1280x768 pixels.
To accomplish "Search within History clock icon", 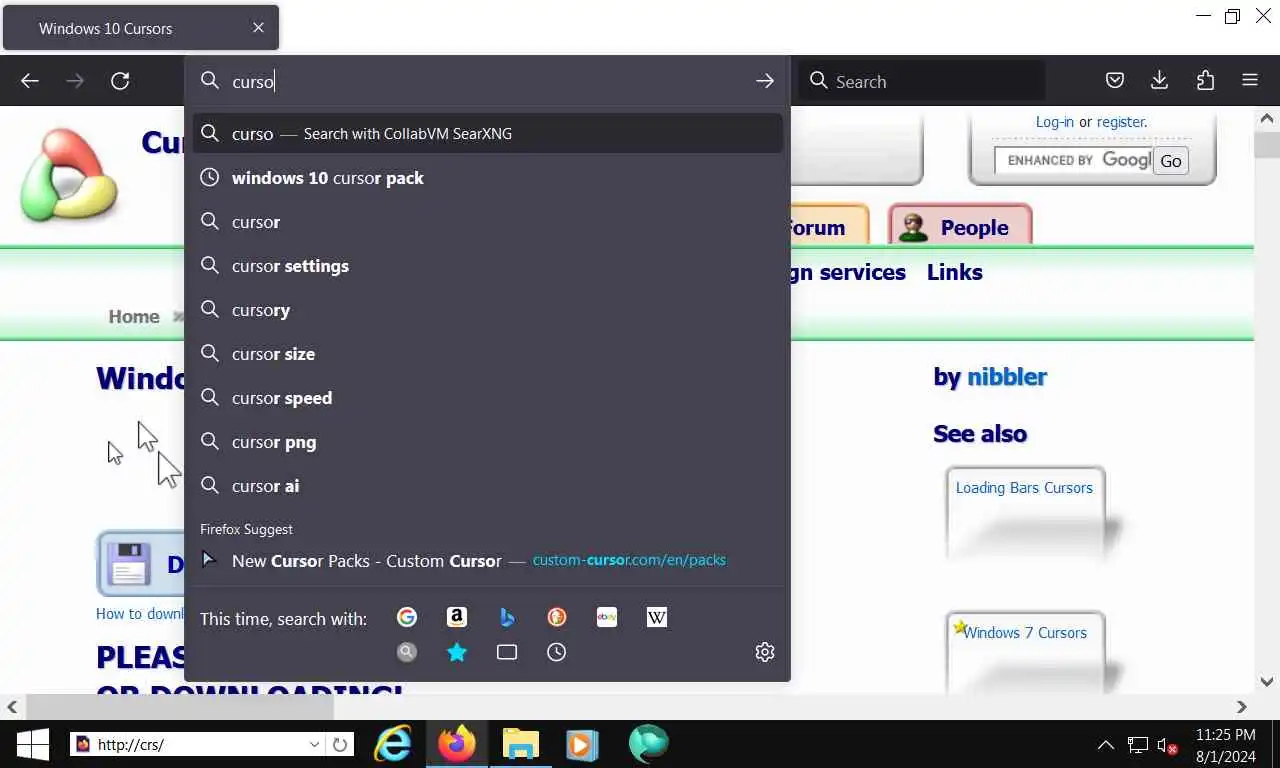I will tap(557, 652).
